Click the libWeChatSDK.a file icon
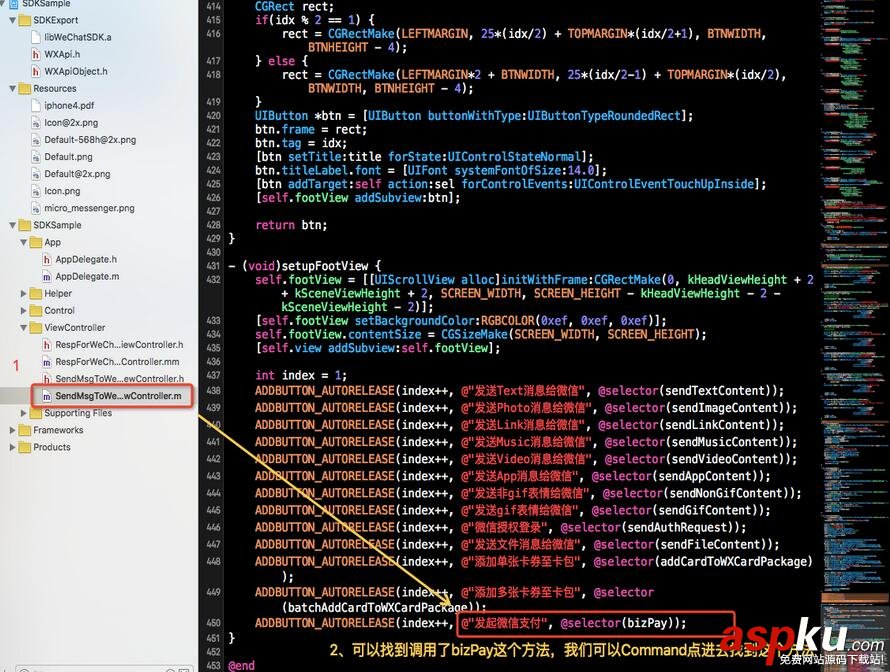Viewport: 890px width, 672px height. click(x=36, y=37)
